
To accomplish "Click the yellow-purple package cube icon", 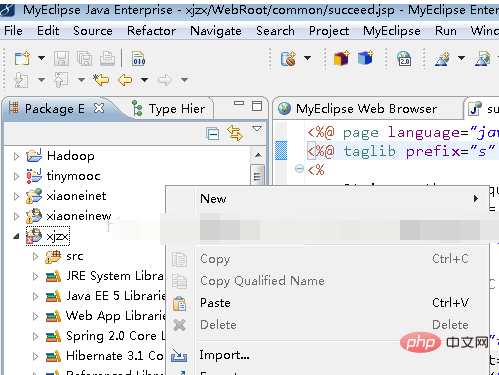I will [x=341, y=58].
